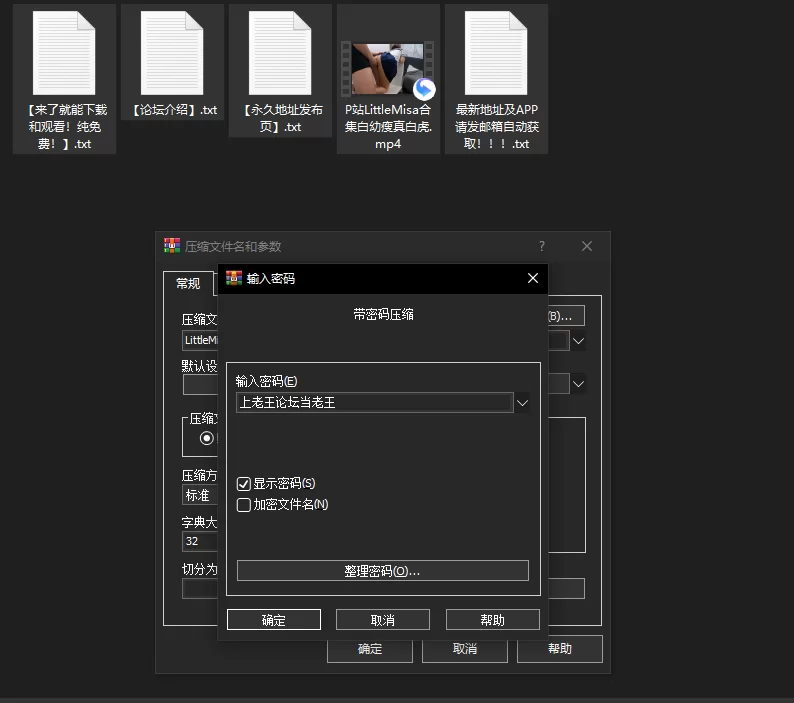The image size is (794, 703).
Task: Open the default profile dropdown arrow
Action: coord(578,384)
